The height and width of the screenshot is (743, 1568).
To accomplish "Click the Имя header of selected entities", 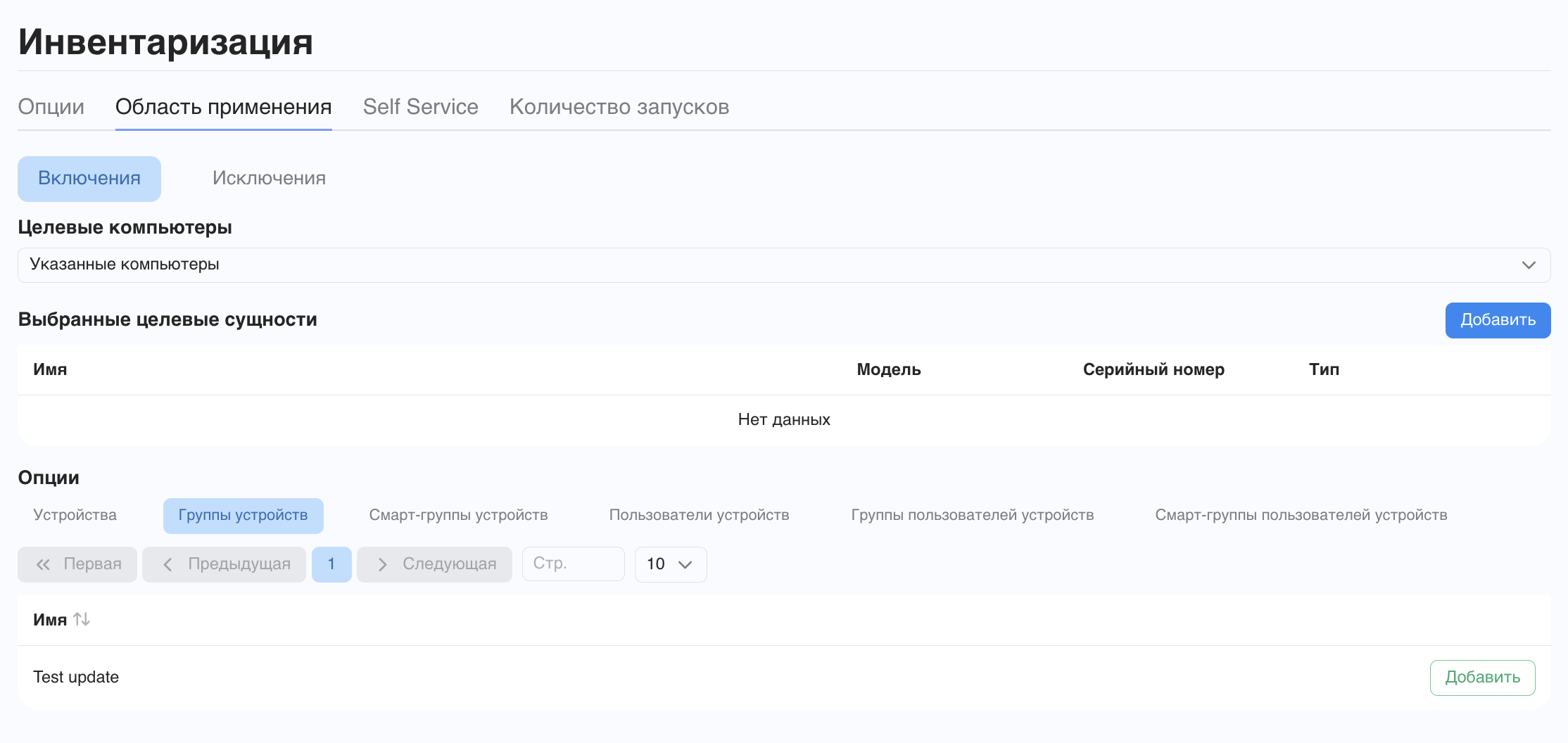I will [x=50, y=369].
